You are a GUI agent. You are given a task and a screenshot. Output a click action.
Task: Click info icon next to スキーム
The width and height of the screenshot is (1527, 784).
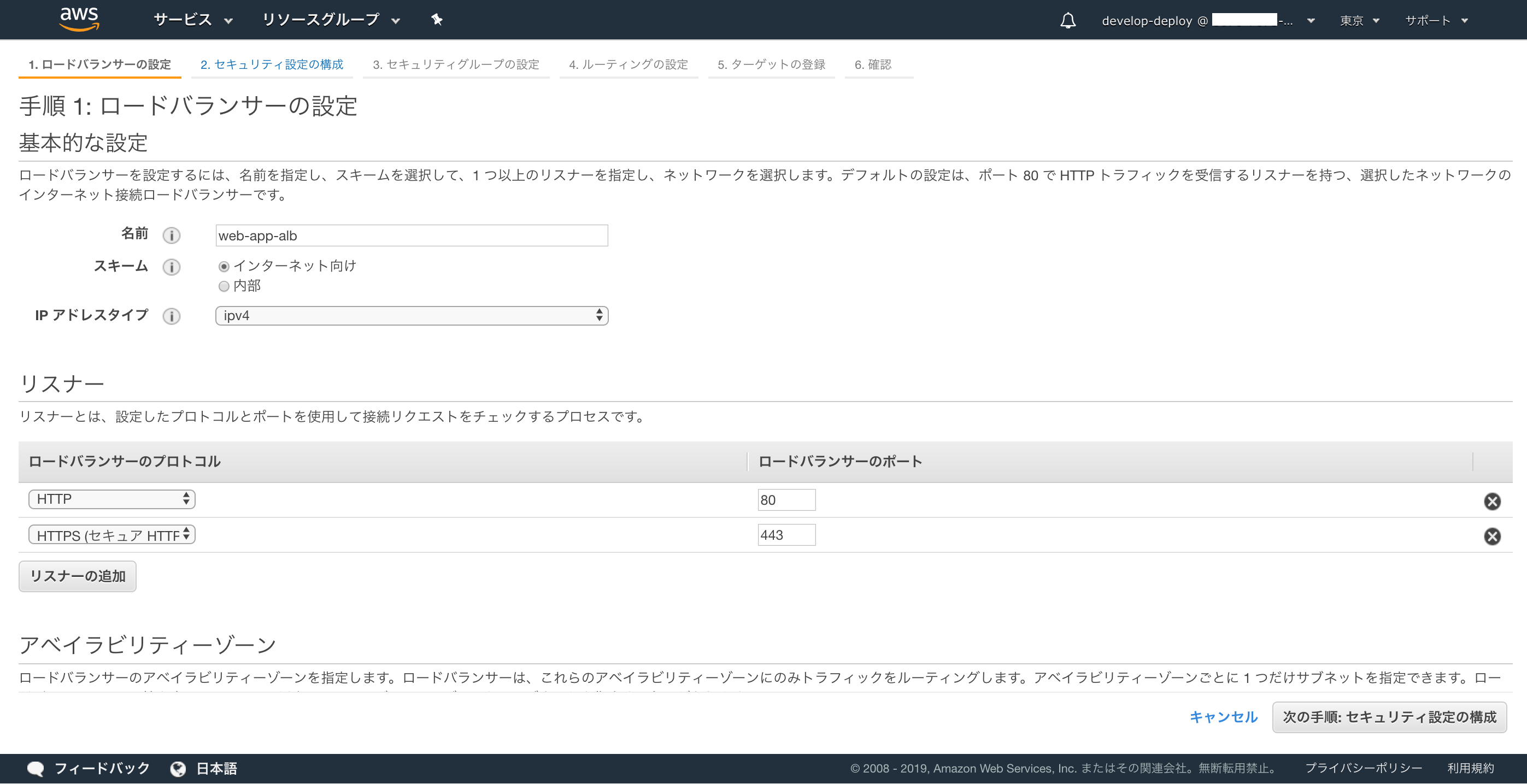coord(171,267)
